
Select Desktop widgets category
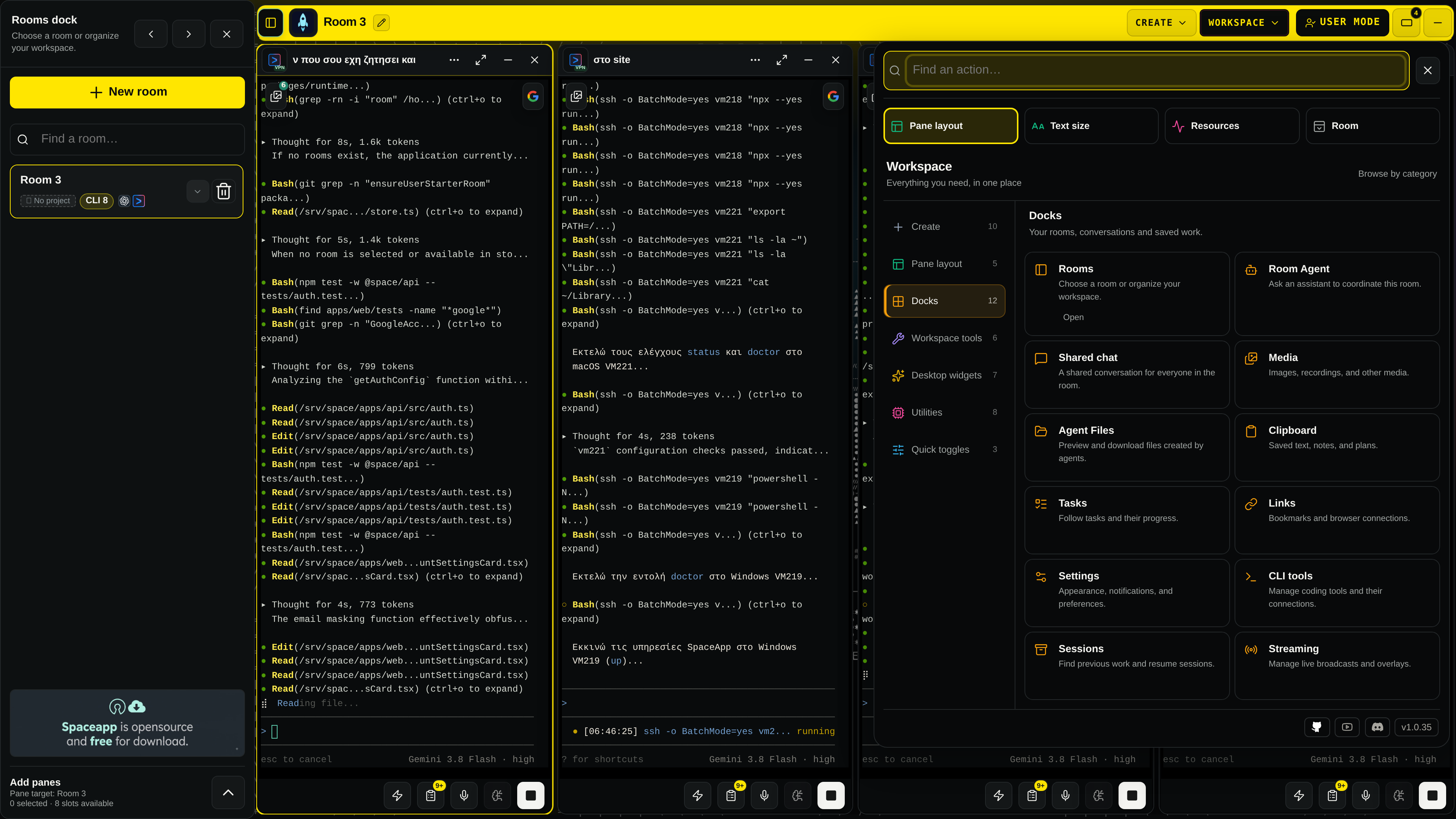point(945,375)
